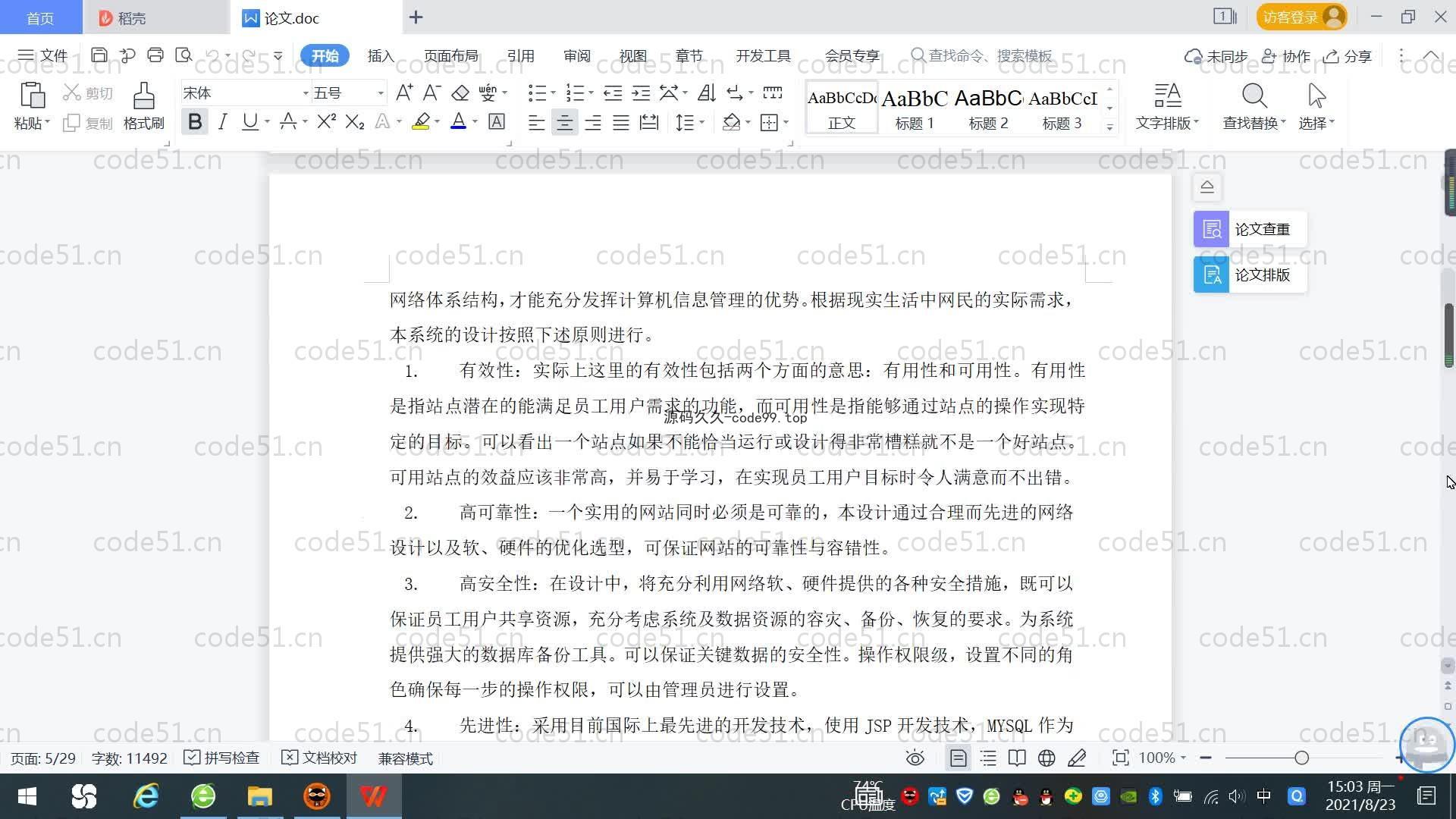Click the Print icon
Screen dimensions: 1456x819
(x=155, y=55)
